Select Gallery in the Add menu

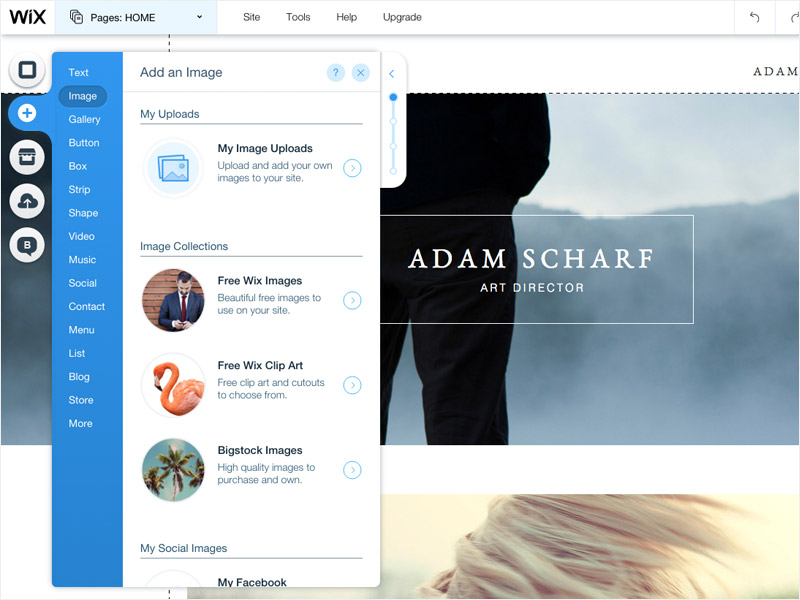(84, 119)
